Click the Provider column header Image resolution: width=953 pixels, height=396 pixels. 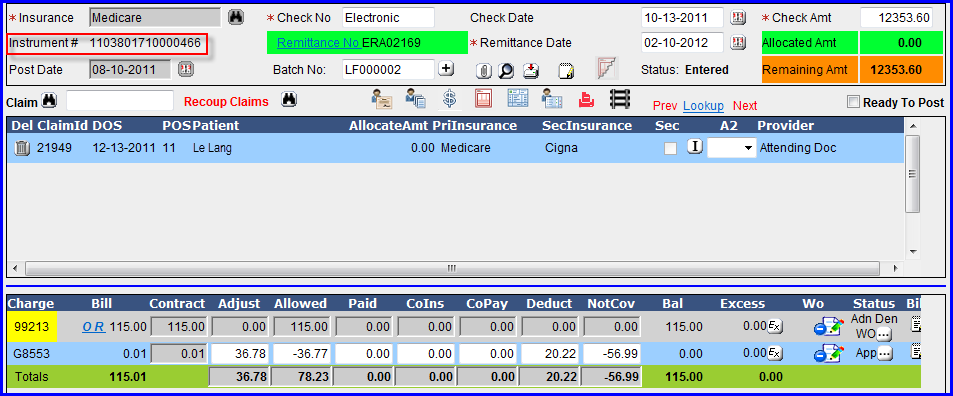[x=785, y=126]
